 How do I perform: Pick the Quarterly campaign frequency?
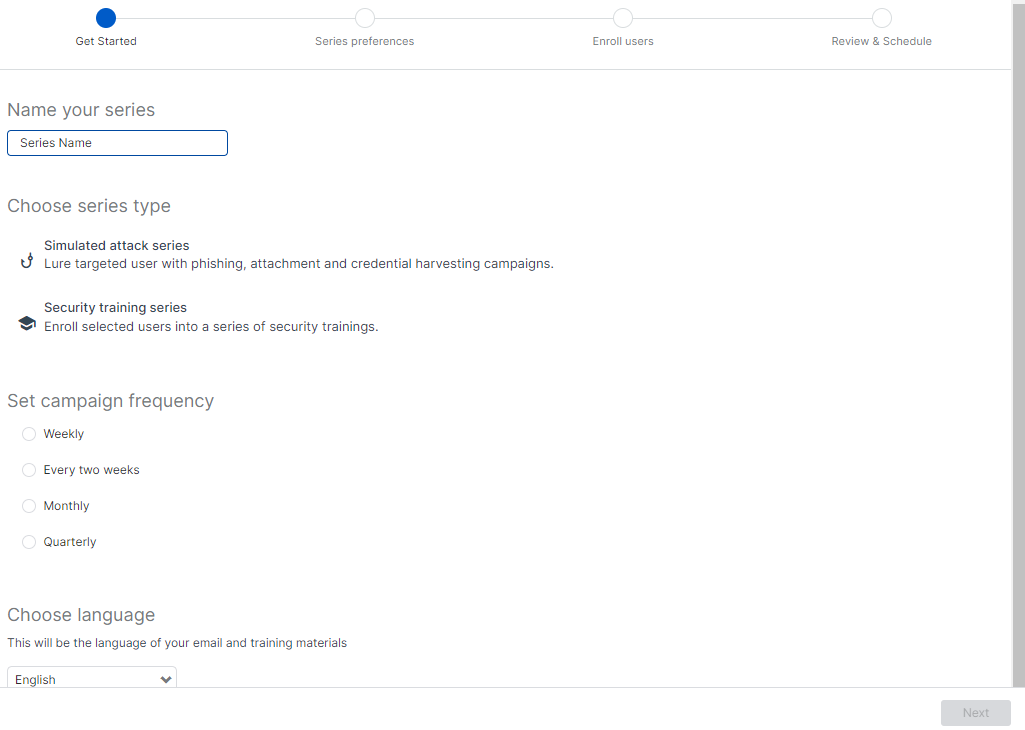[29, 542]
